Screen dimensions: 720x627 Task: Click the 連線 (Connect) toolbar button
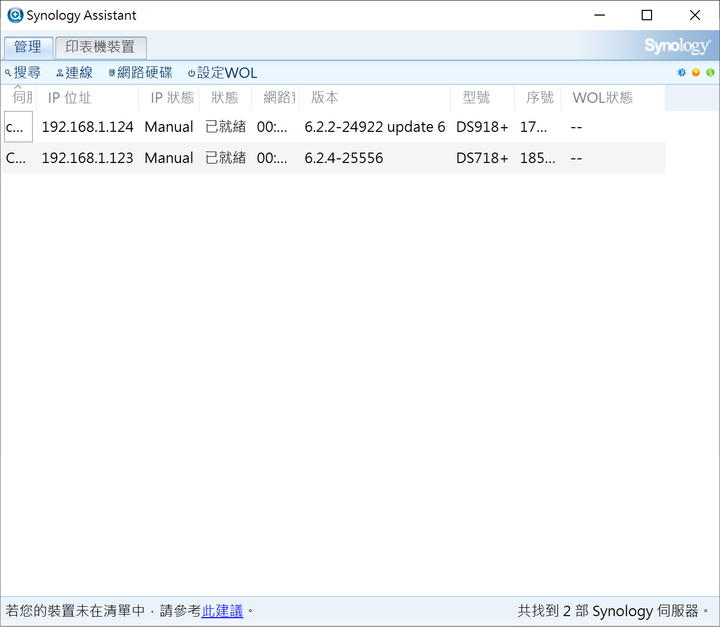[74, 73]
